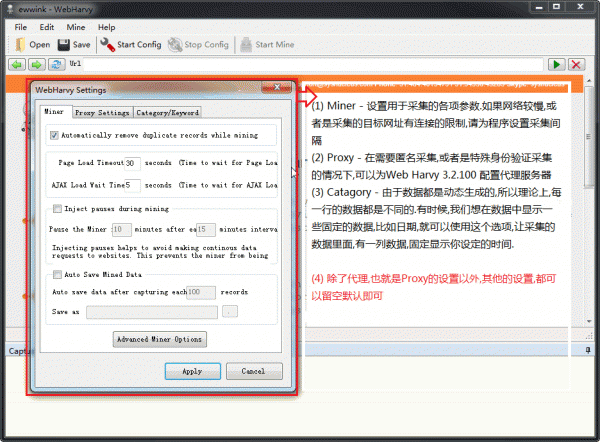Click the Open folder toolbar button
The width and height of the screenshot is (600, 442).
click(33, 45)
